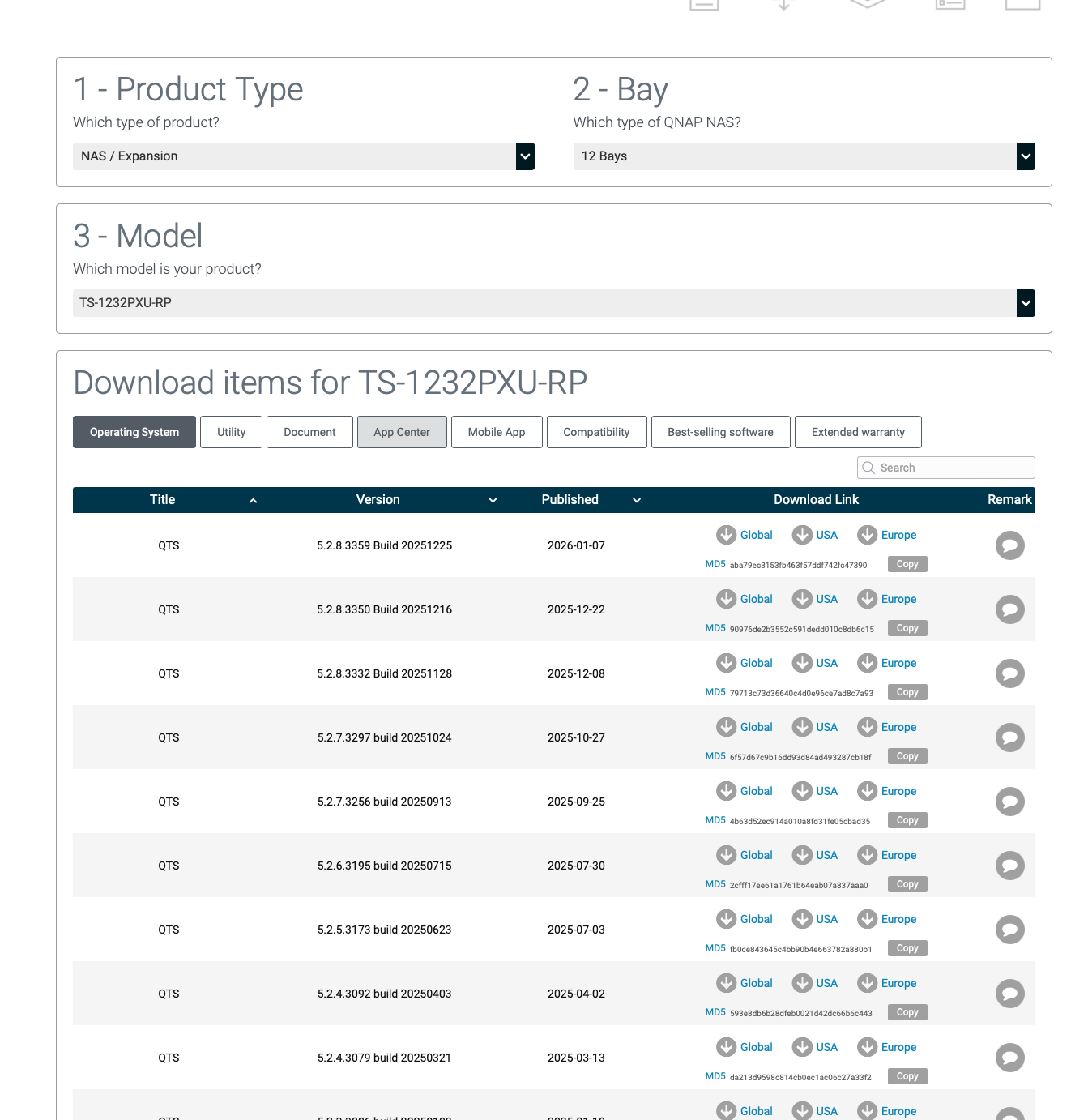Click Global download icon for 5.2.6.3195 build
Image resolution: width=1088 pixels, height=1120 pixels.
(727, 855)
